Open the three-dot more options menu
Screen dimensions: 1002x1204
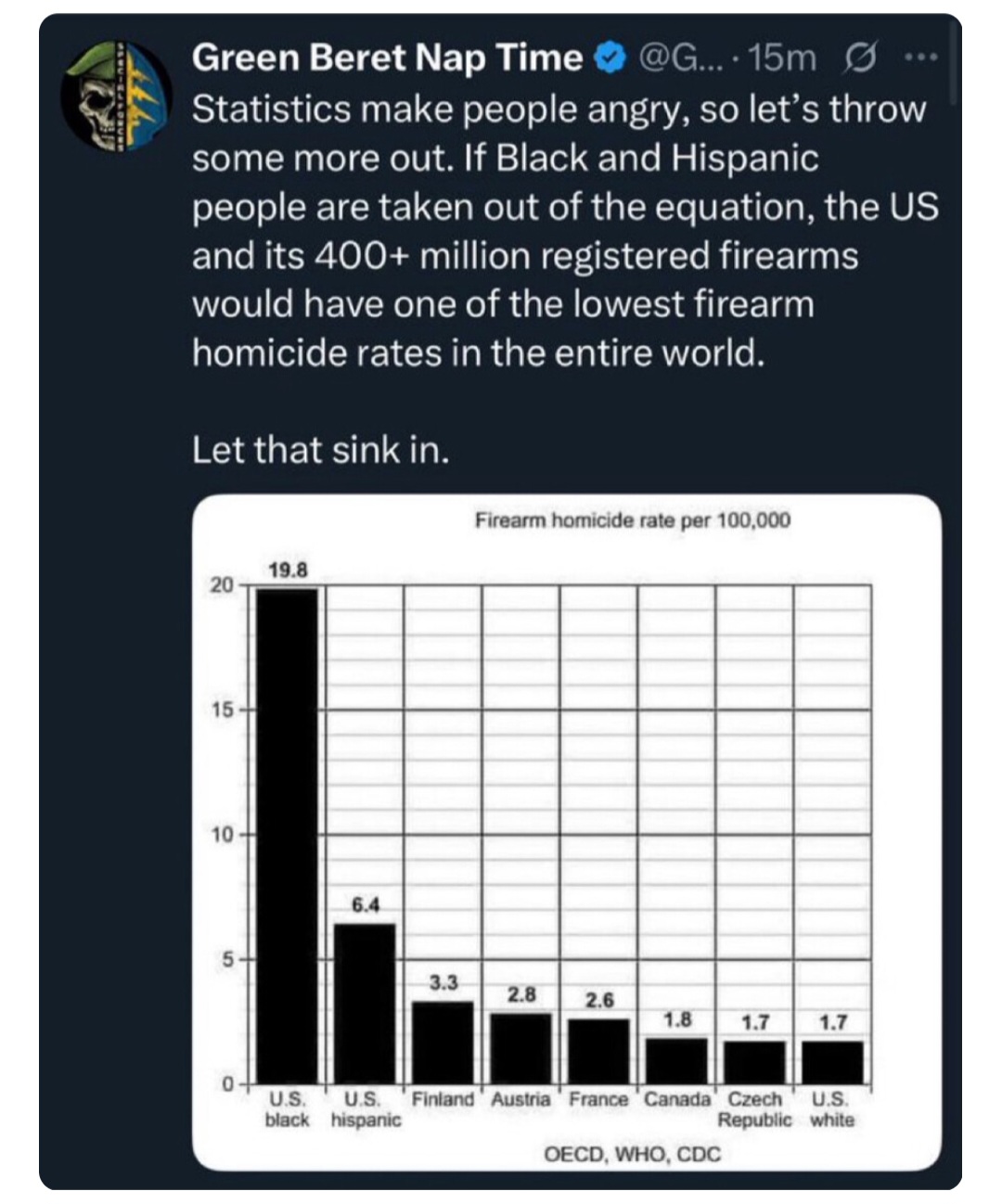pyautogui.click(x=920, y=58)
